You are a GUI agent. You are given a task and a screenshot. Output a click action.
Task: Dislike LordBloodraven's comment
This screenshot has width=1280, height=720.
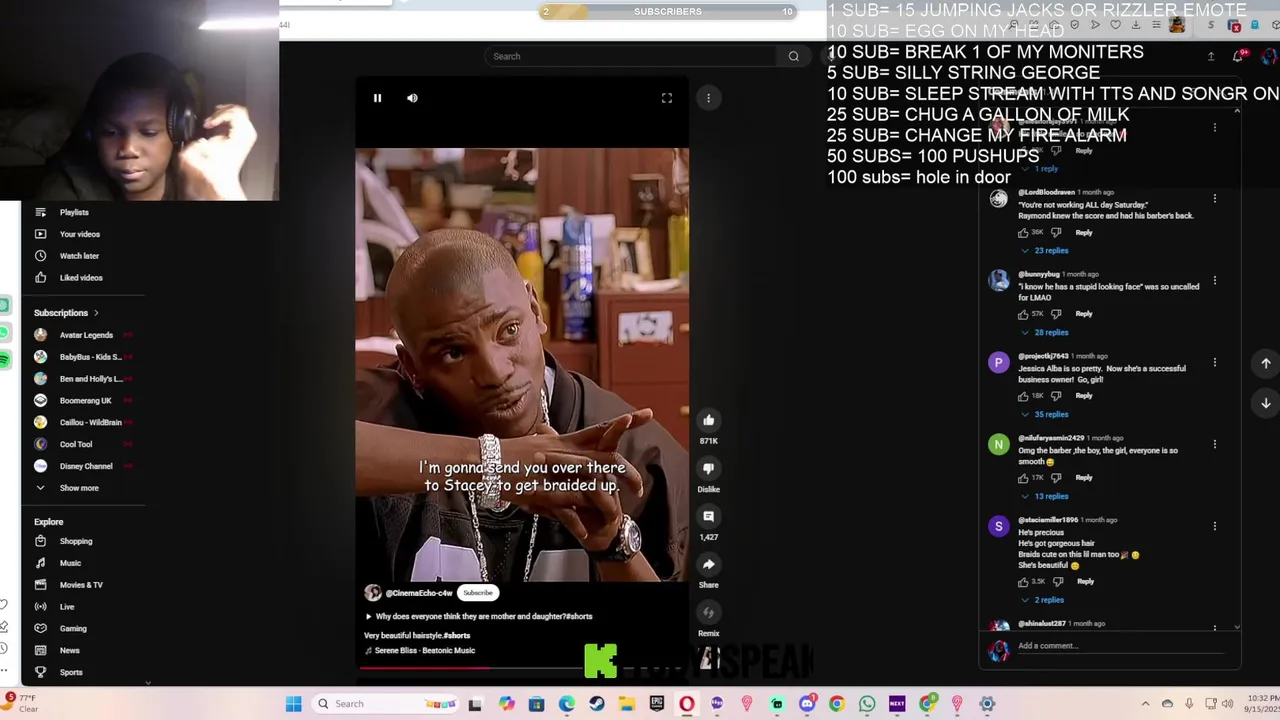click(x=1056, y=233)
